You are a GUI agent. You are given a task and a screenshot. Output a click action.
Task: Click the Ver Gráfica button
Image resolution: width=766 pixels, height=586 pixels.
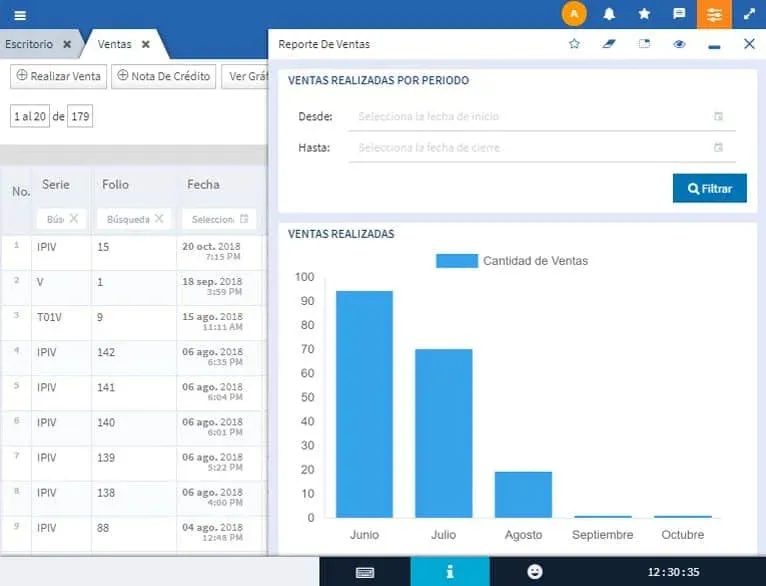click(245, 76)
